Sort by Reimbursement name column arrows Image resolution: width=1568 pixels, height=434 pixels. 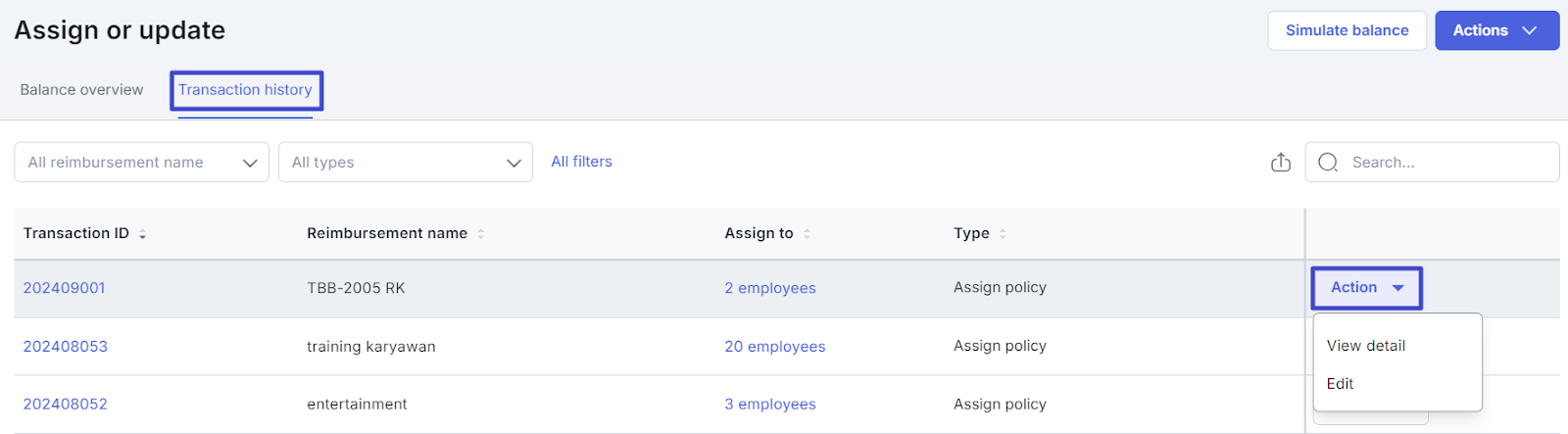481,234
